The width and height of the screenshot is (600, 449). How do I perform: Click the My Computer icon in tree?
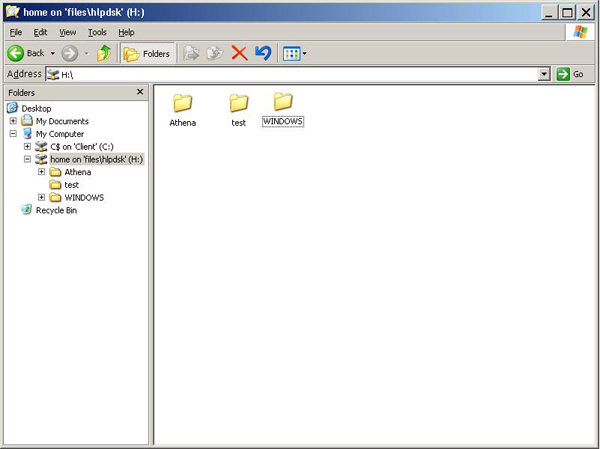tap(27, 134)
